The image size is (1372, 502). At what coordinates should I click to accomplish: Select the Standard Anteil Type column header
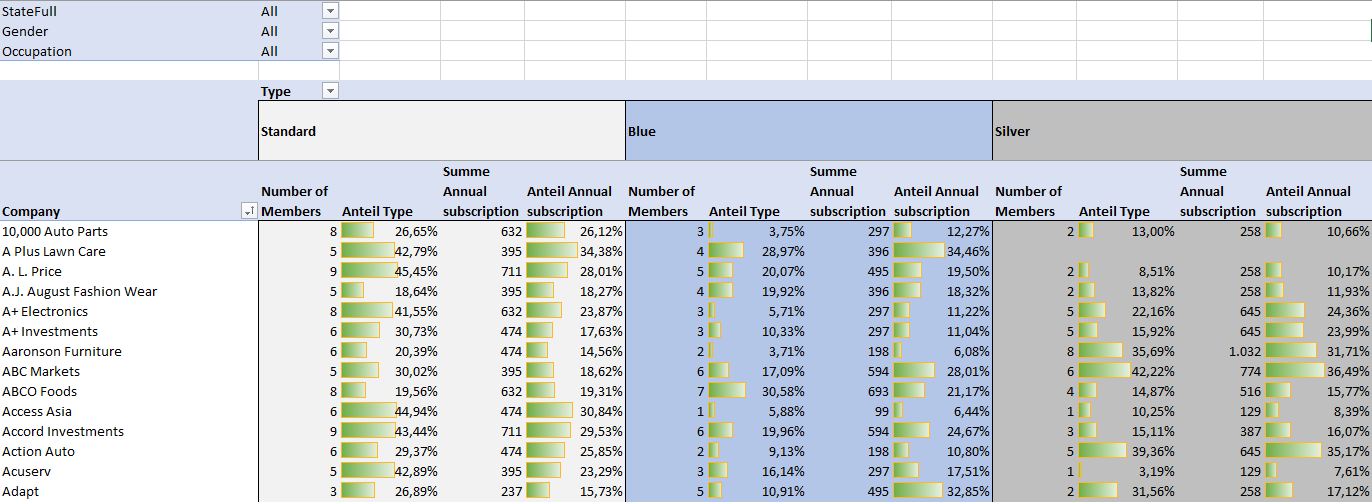tap(390, 191)
